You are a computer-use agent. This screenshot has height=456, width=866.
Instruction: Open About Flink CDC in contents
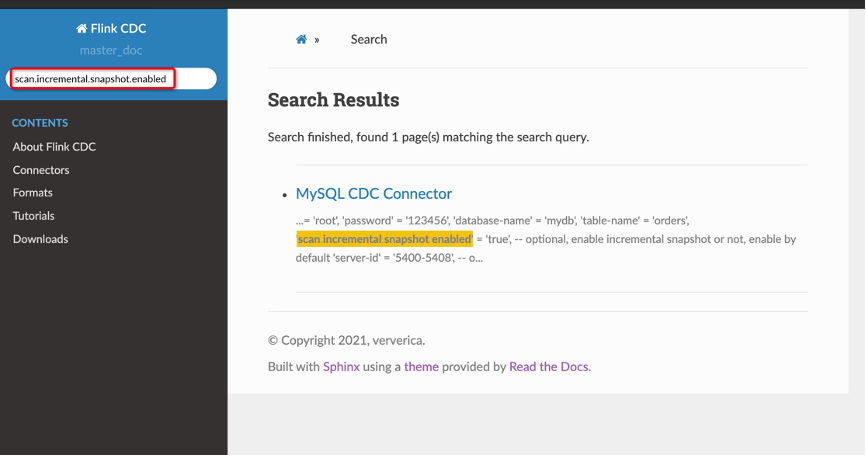click(54, 147)
